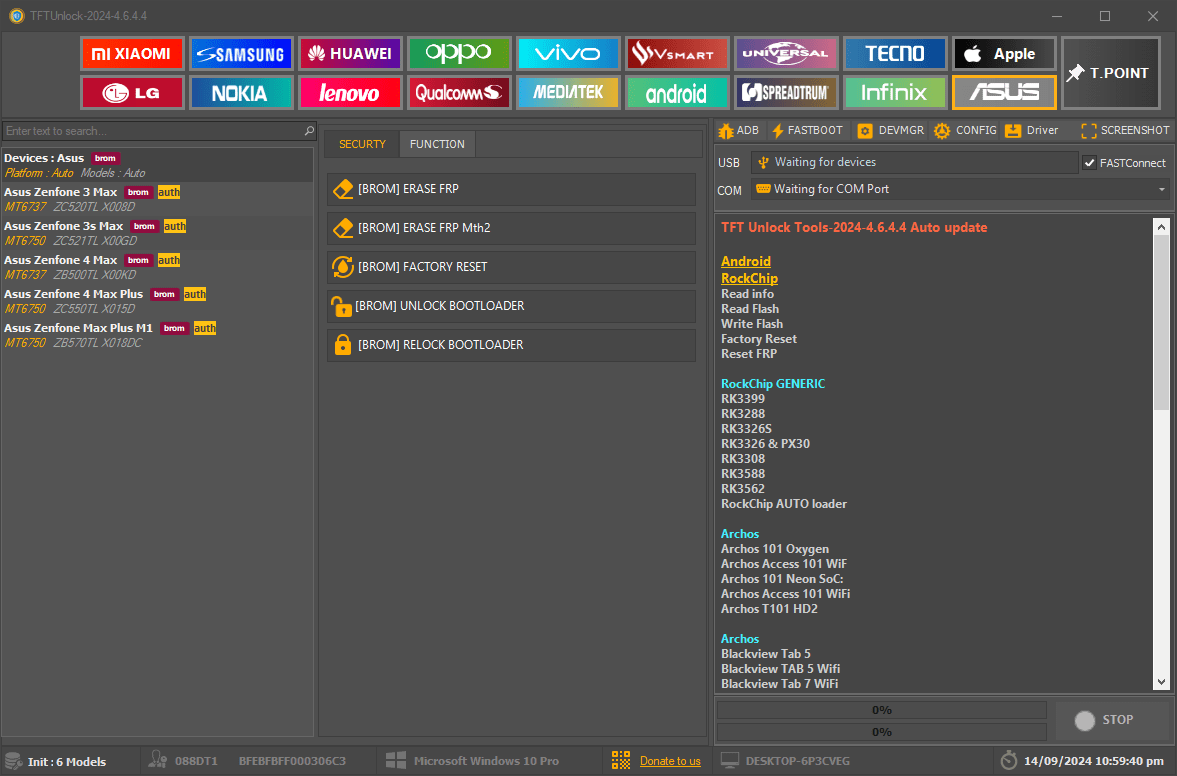Select the XIAOMI brand

[x=132, y=53]
